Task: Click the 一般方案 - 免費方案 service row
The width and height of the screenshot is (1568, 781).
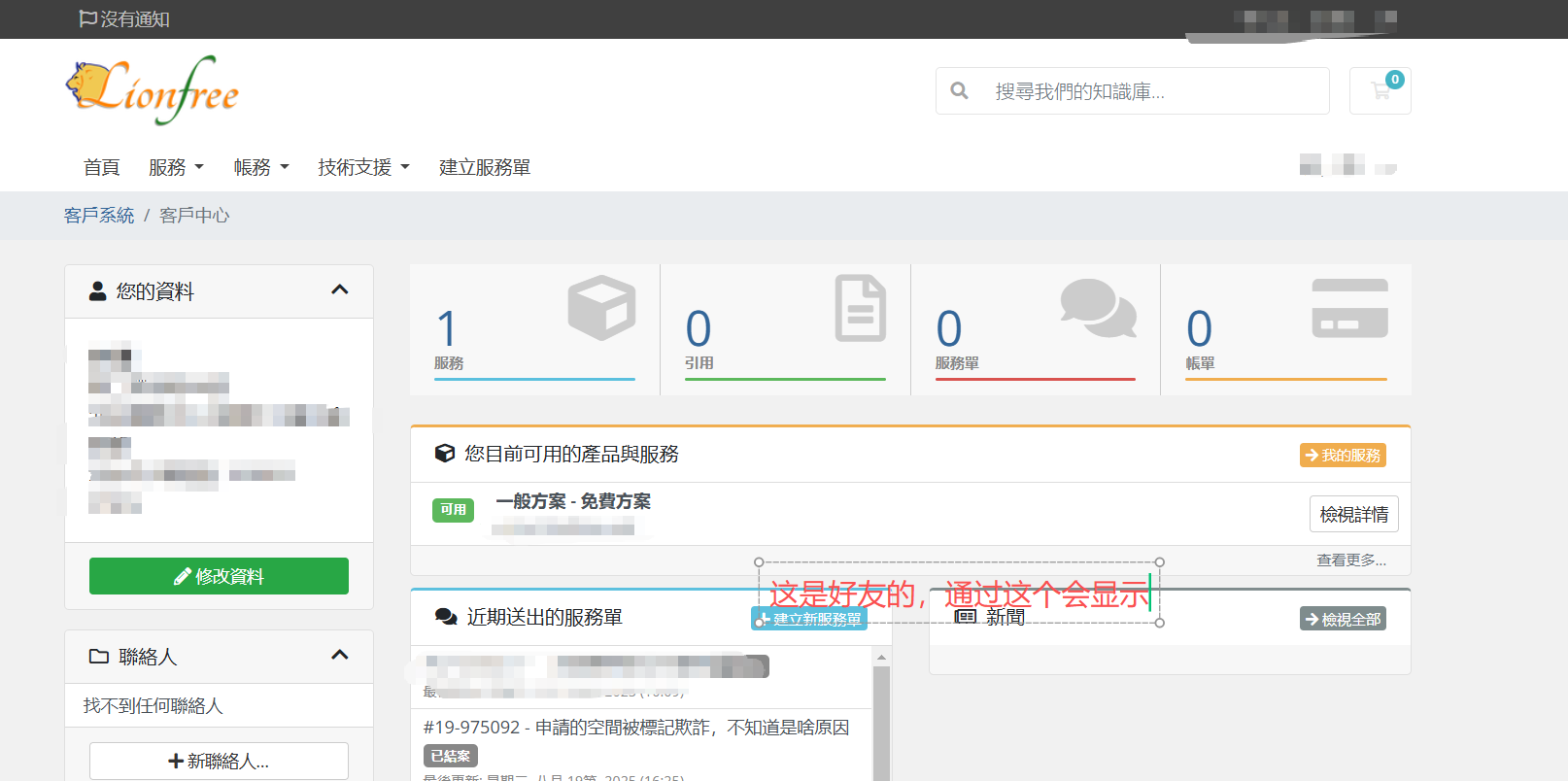Action: tap(910, 514)
